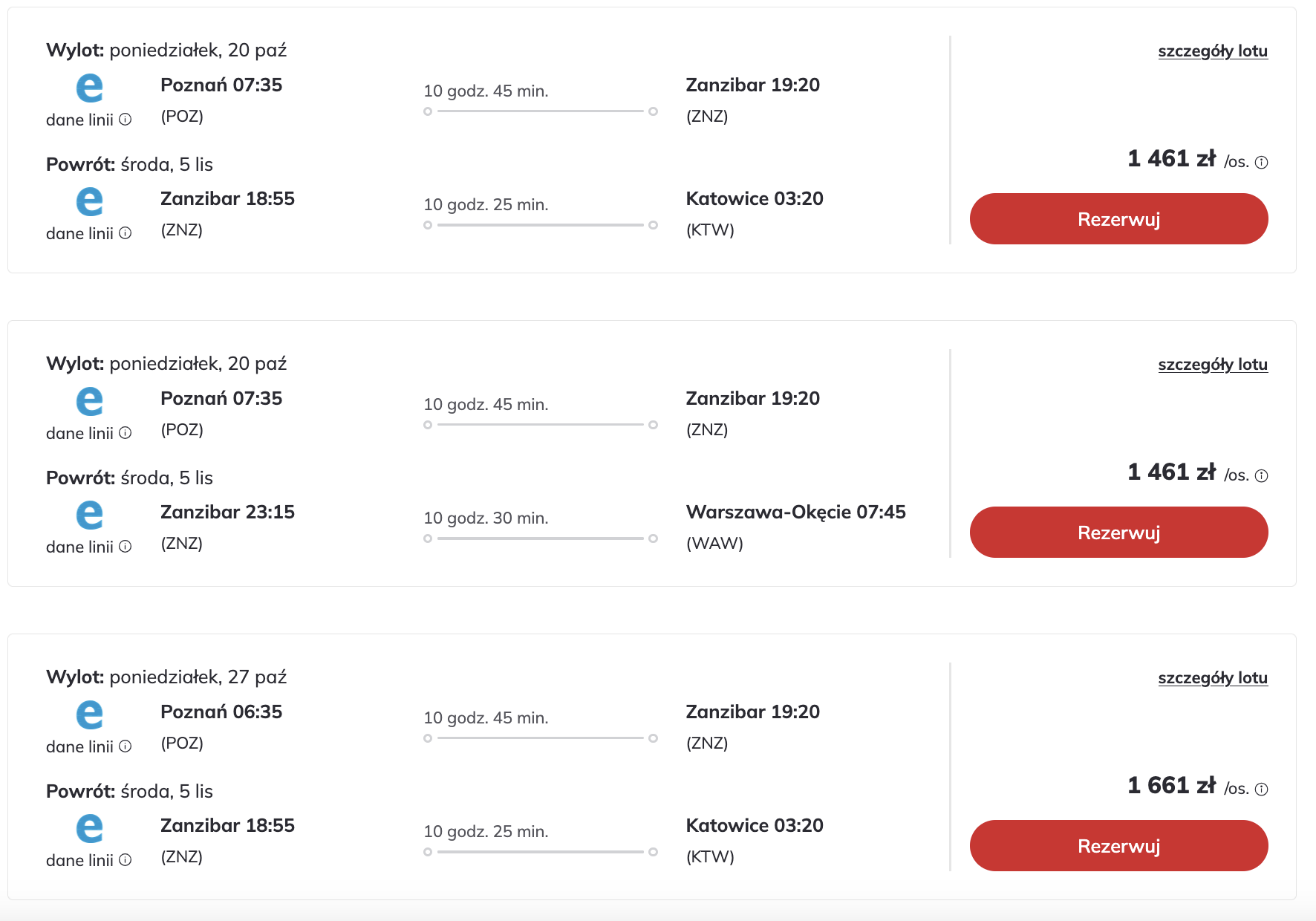
Task: Show price info icon next to 1 661 zł
Action: point(1261,790)
